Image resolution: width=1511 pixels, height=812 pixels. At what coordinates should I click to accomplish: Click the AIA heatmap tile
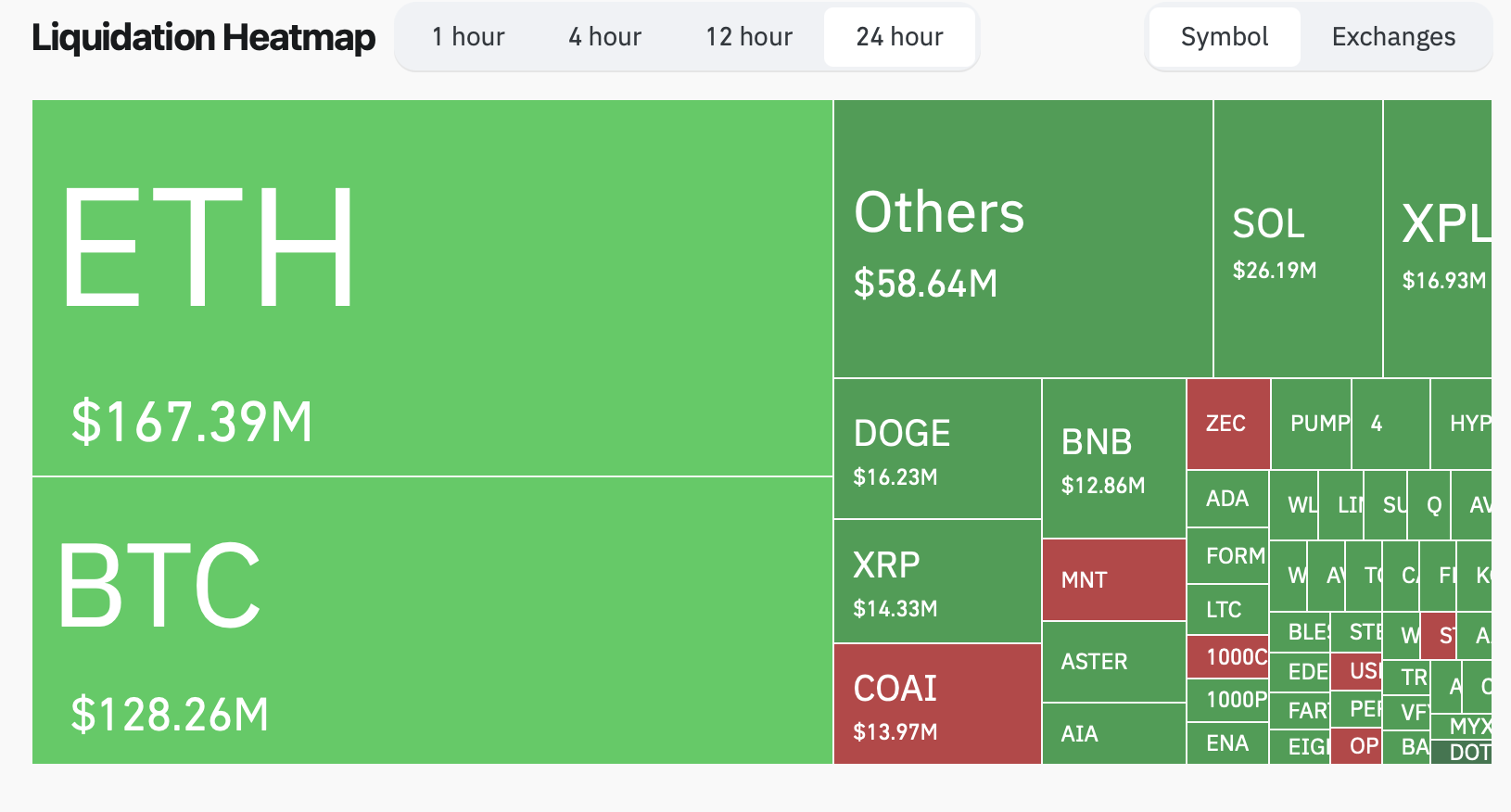click(x=1114, y=733)
